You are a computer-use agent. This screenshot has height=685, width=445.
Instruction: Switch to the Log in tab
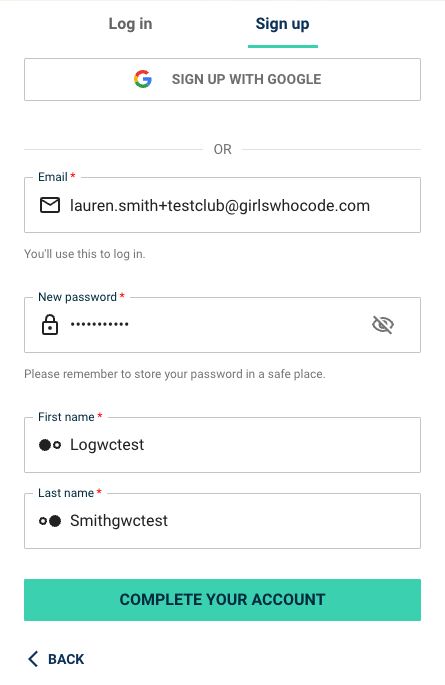point(130,24)
